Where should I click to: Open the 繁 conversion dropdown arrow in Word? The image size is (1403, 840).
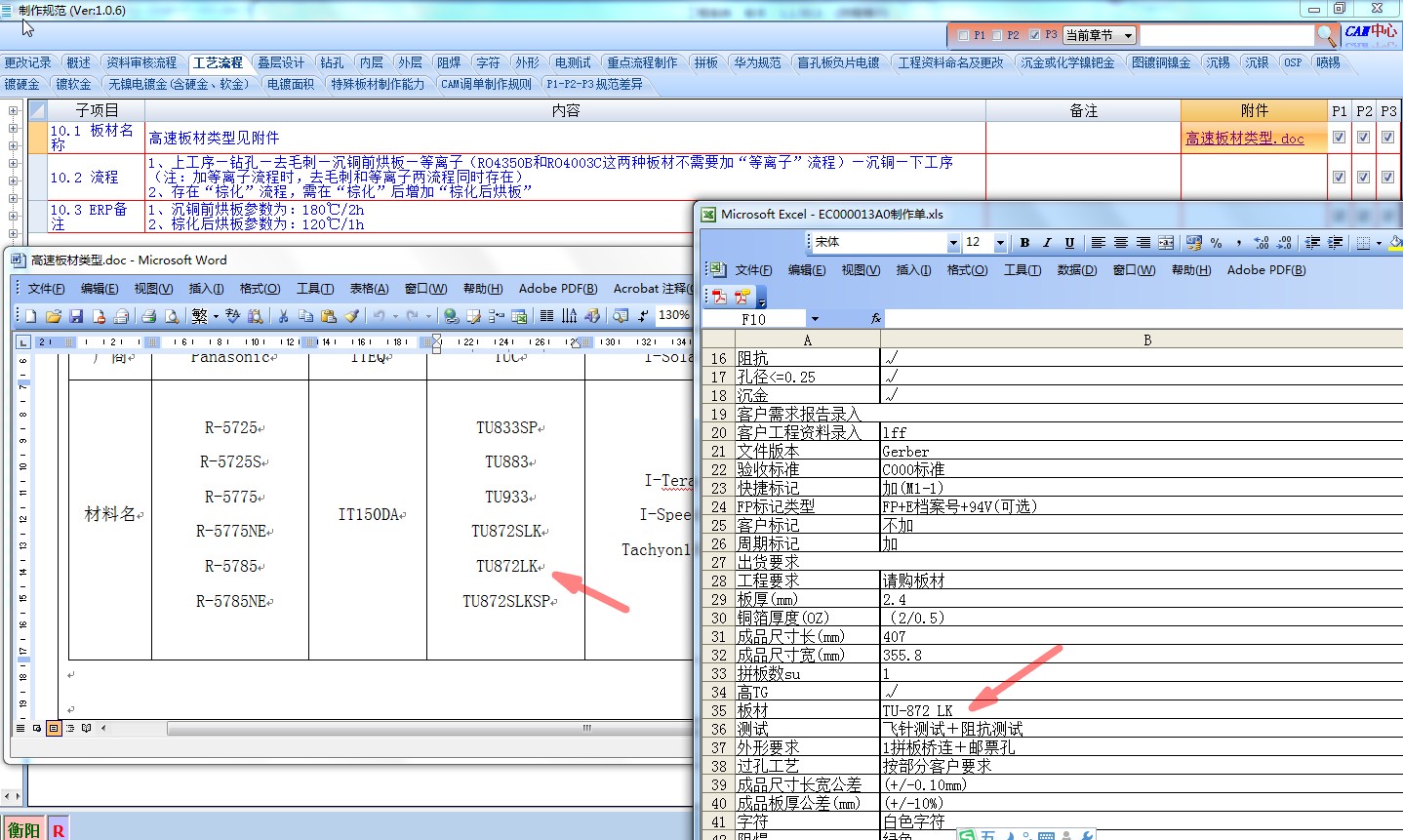click(216, 316)
